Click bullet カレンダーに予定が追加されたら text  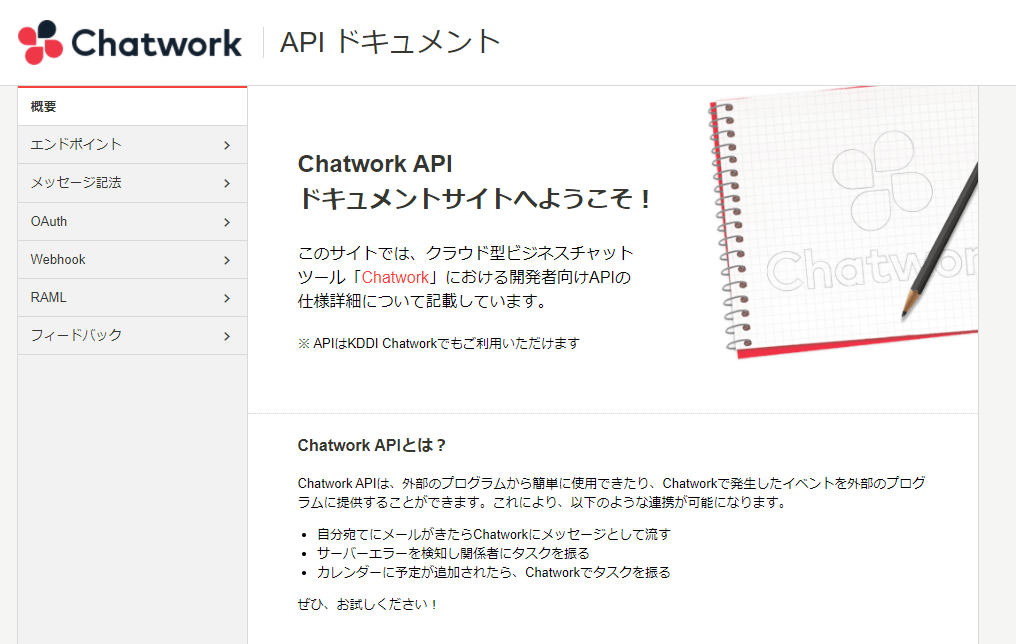point(494,572)
